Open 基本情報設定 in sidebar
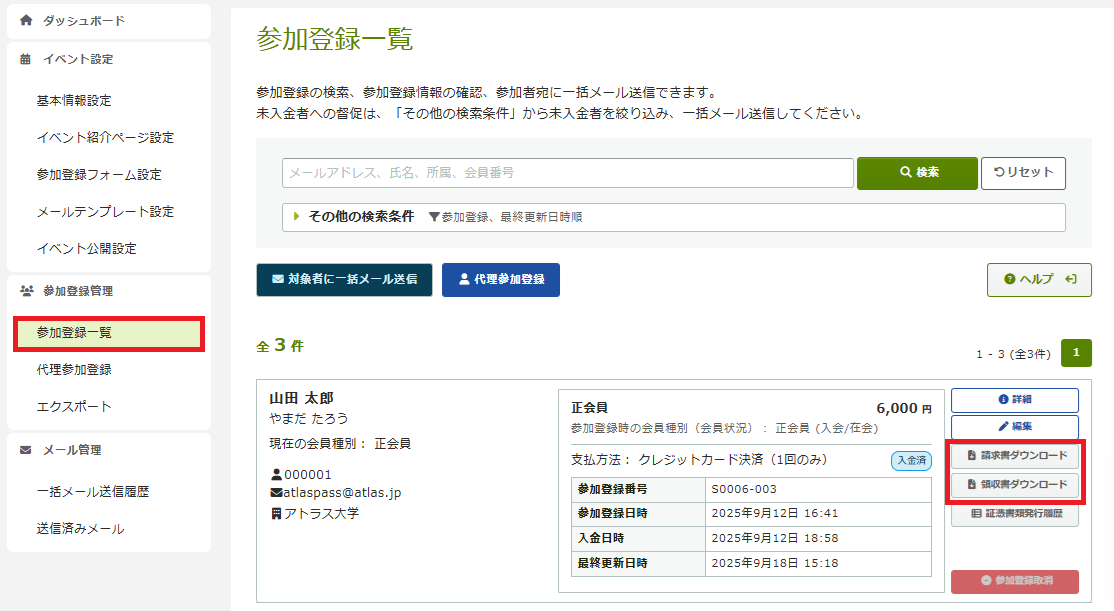1114x611 pixels. click(x=74, y=101)
